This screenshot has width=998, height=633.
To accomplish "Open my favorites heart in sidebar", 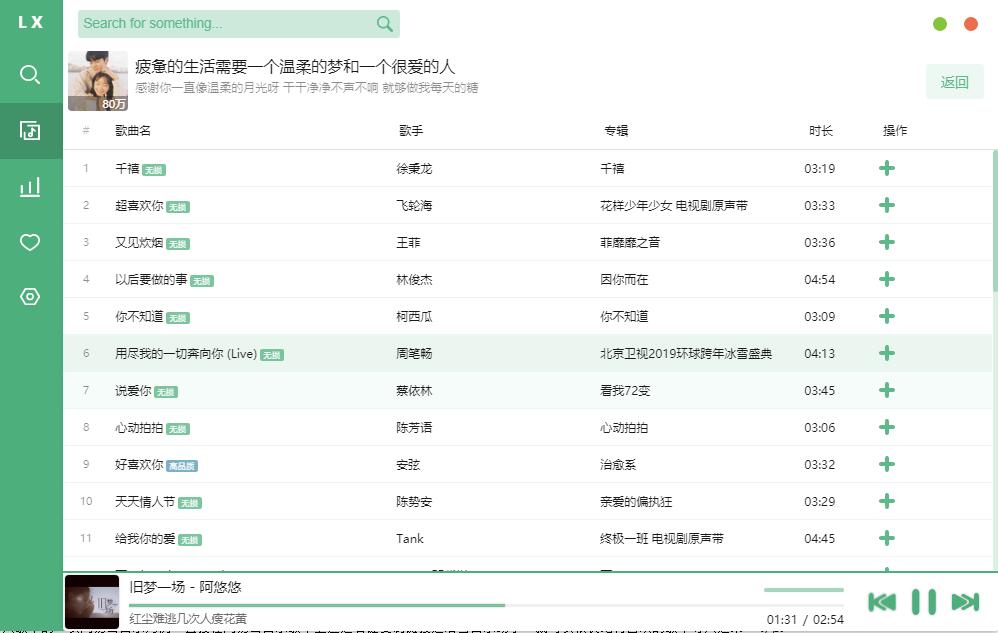I will (30, 242).
